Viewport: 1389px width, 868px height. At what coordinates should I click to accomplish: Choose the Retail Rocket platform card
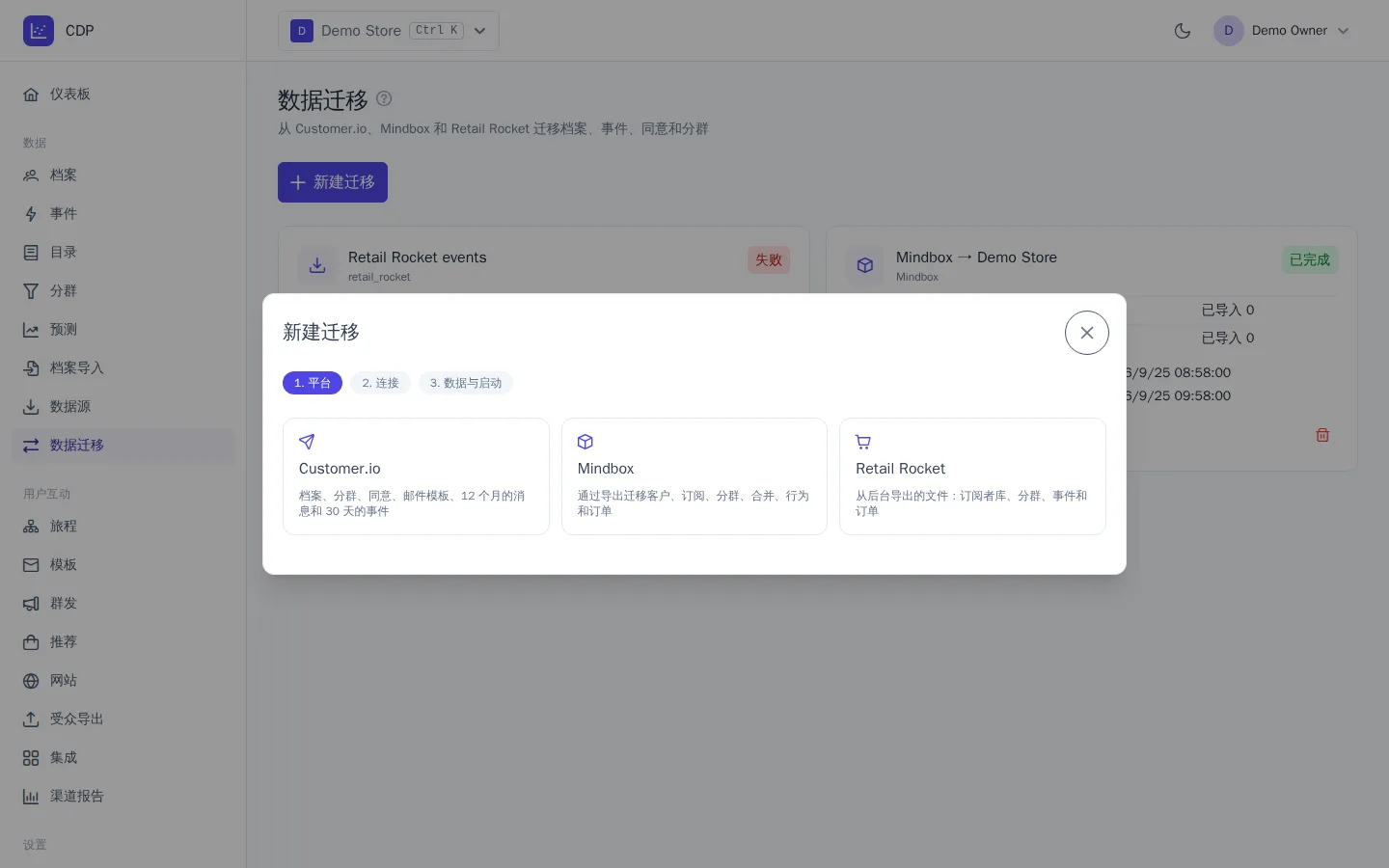click(972, 476)
